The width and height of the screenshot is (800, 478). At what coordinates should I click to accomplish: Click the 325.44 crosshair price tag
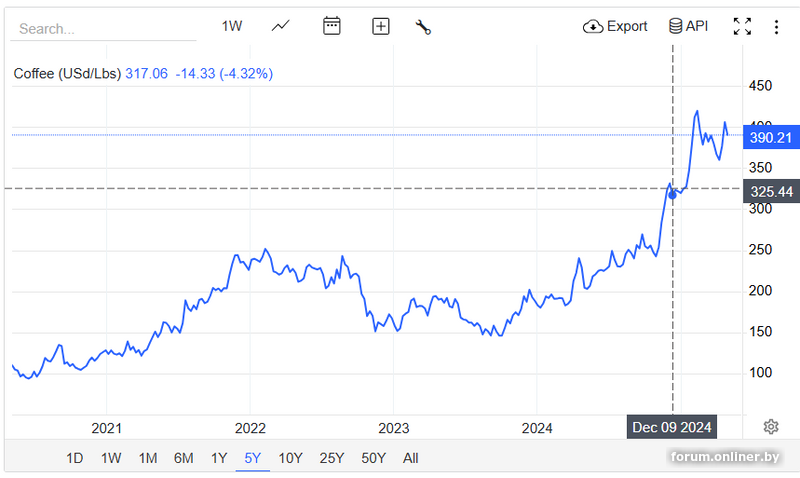771,191
